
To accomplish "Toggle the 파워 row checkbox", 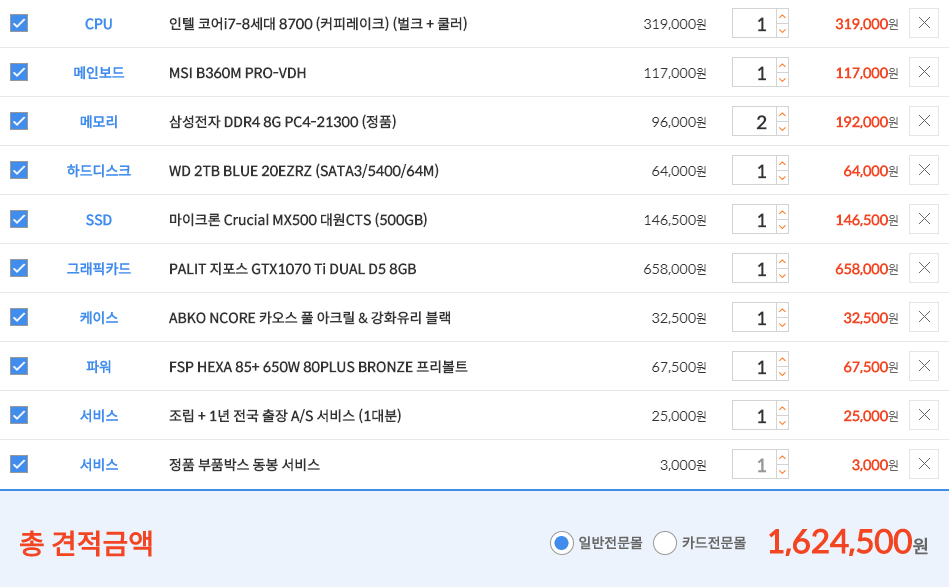I will [19, 366].
